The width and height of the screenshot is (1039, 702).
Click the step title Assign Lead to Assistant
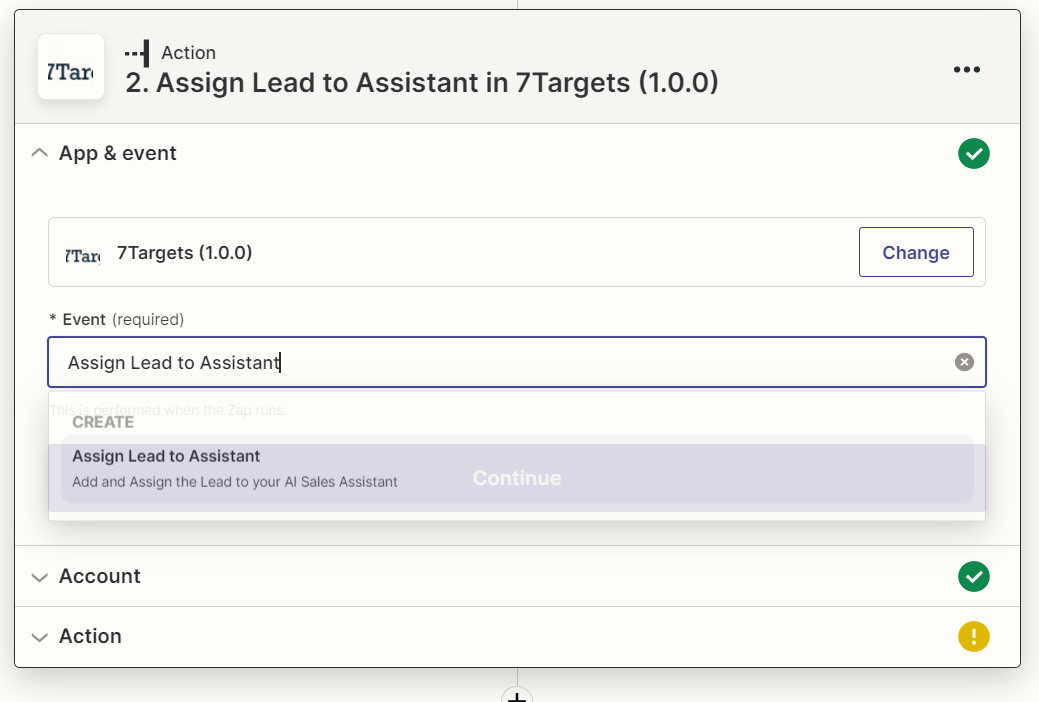[x=422, y=83]
